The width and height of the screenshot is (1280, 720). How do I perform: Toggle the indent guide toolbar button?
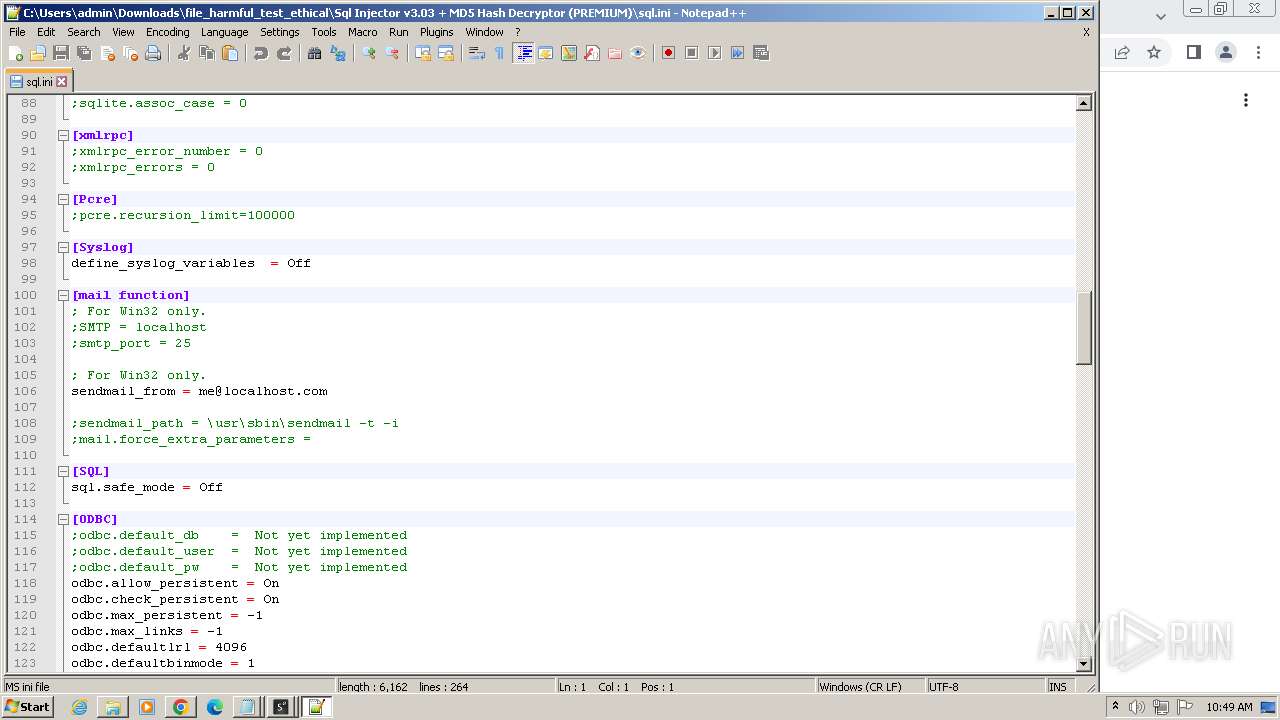point(523,53)
